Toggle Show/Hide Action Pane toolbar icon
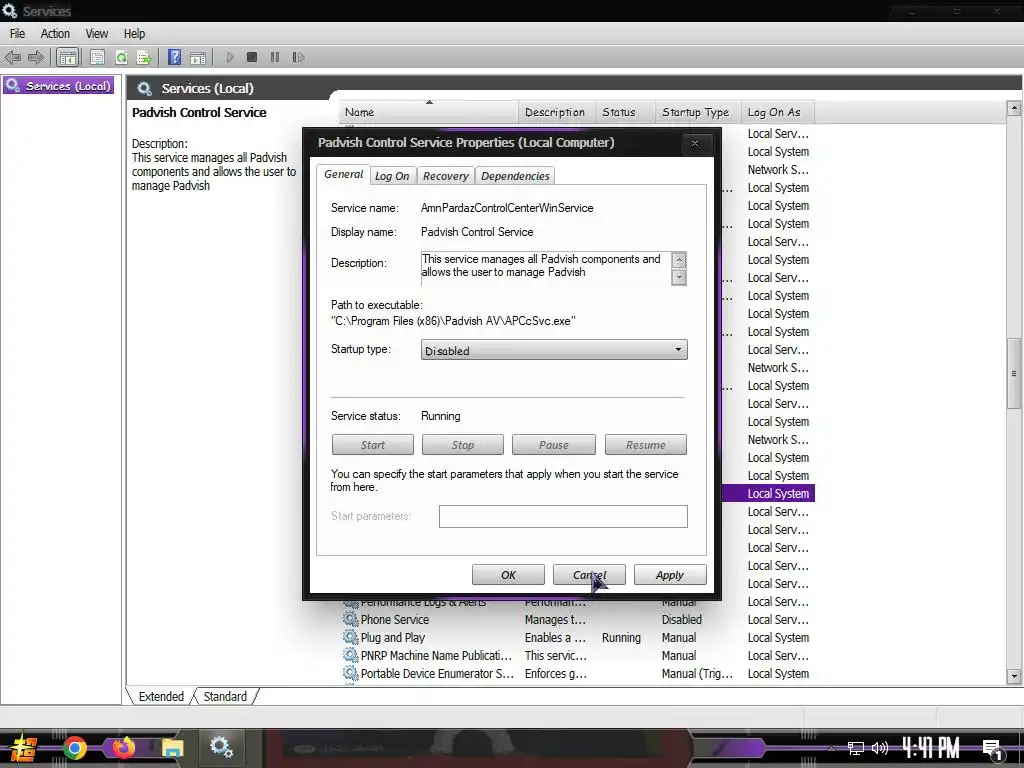This screenshot has height=768, width=1024. point(198,57)
